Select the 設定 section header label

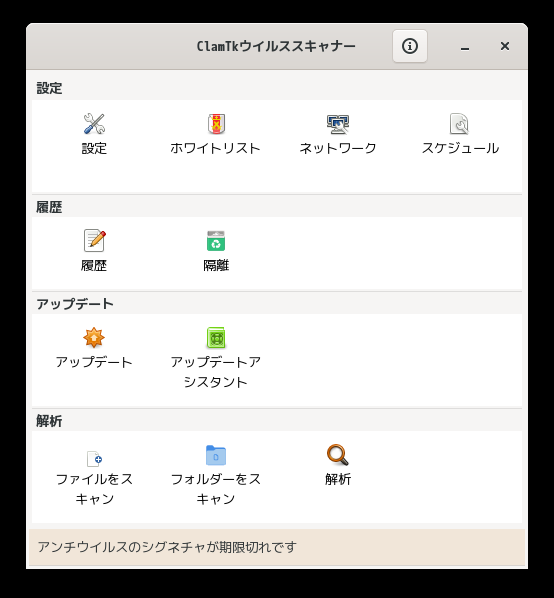(49, 88)
